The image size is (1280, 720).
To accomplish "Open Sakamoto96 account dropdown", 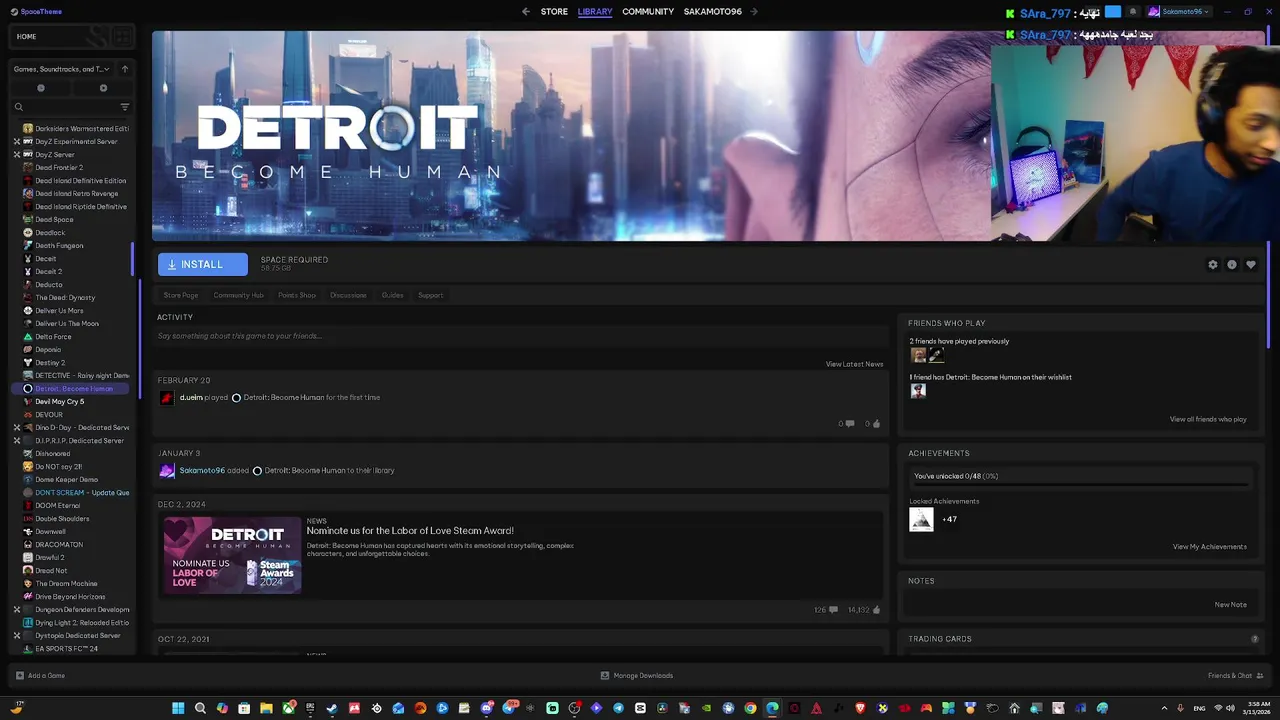I will point(1179,12).
